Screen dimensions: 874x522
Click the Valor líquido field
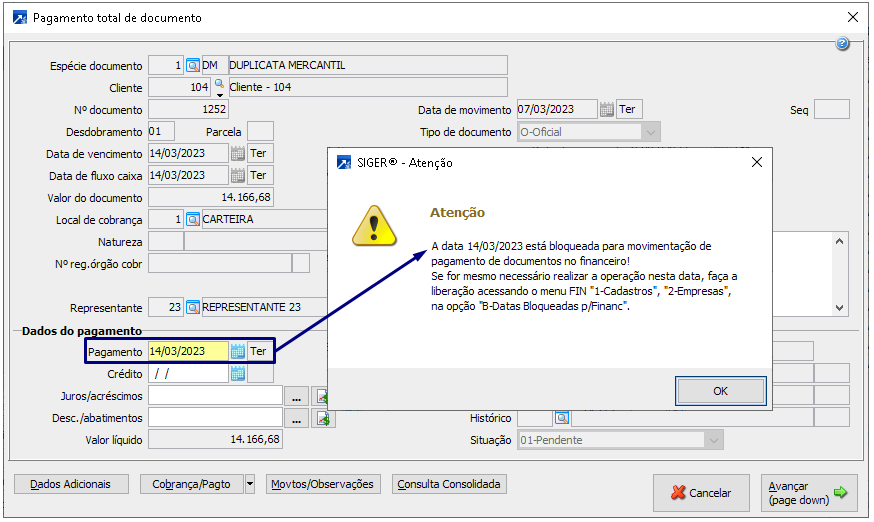pyautogui.click(x=215, y=440)
